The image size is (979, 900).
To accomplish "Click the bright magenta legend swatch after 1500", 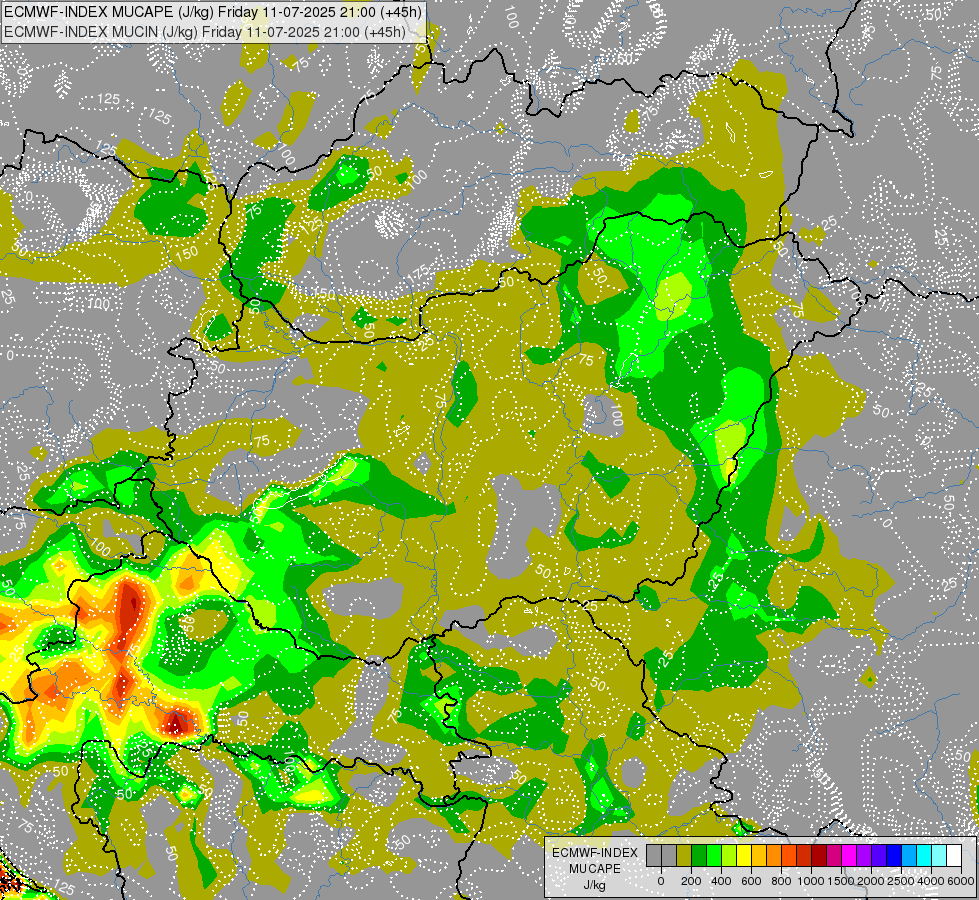I will click(850, 856).
